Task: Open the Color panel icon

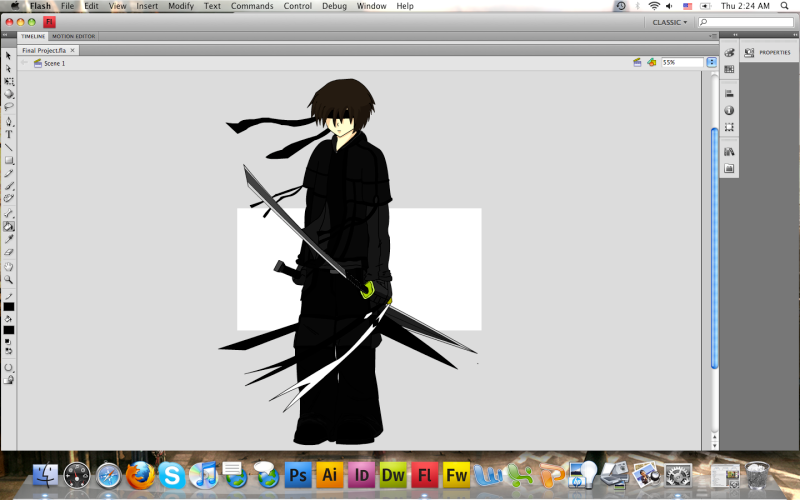Action: (729, 52)
